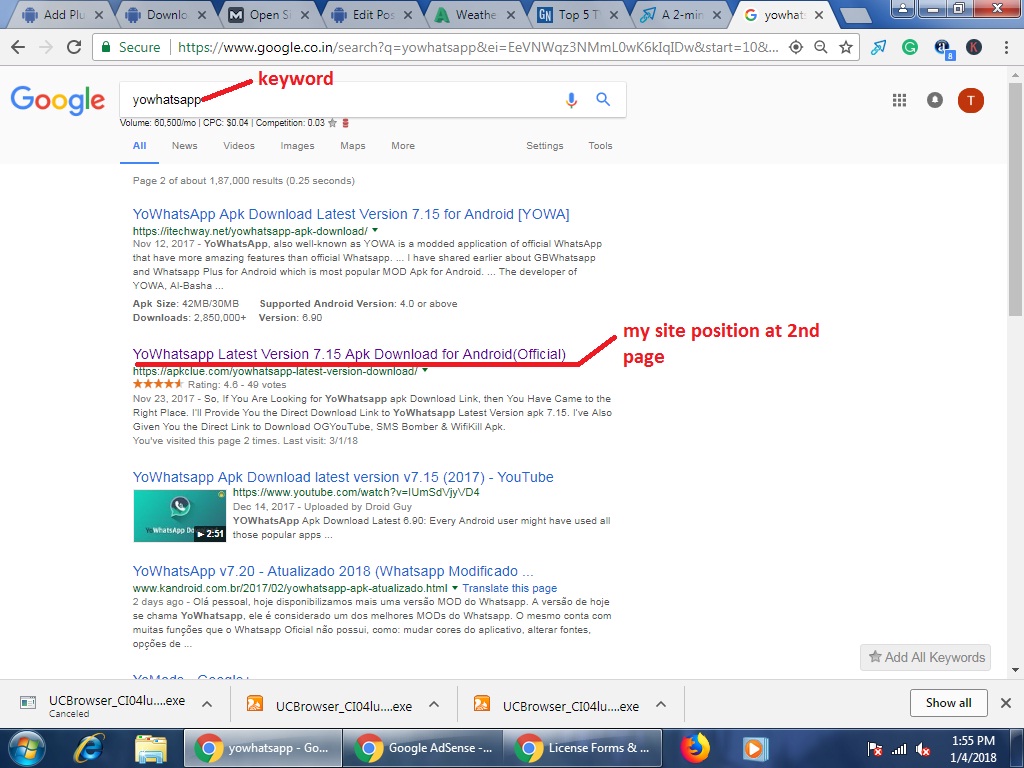
Task: Open the Google apps grid
Action: tap(899, 100)
